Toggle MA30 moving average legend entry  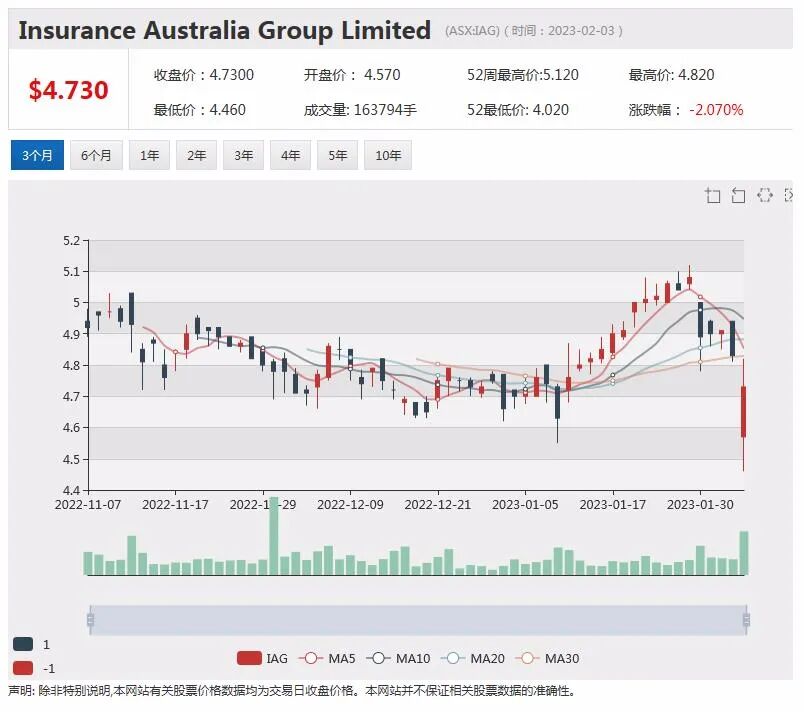(x=547, y=658)
